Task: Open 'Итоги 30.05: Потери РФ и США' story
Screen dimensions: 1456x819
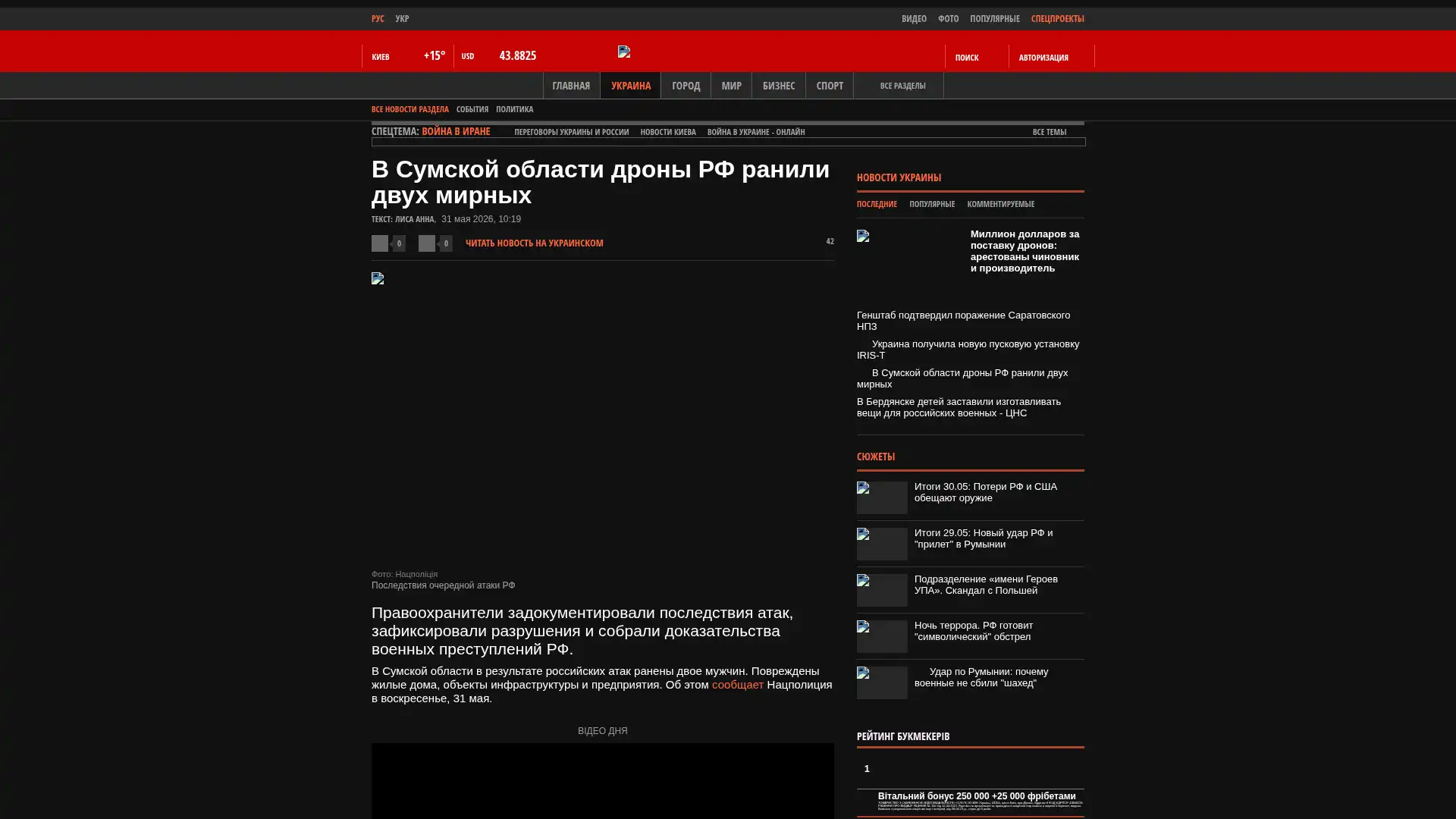Action: point(985,492)
